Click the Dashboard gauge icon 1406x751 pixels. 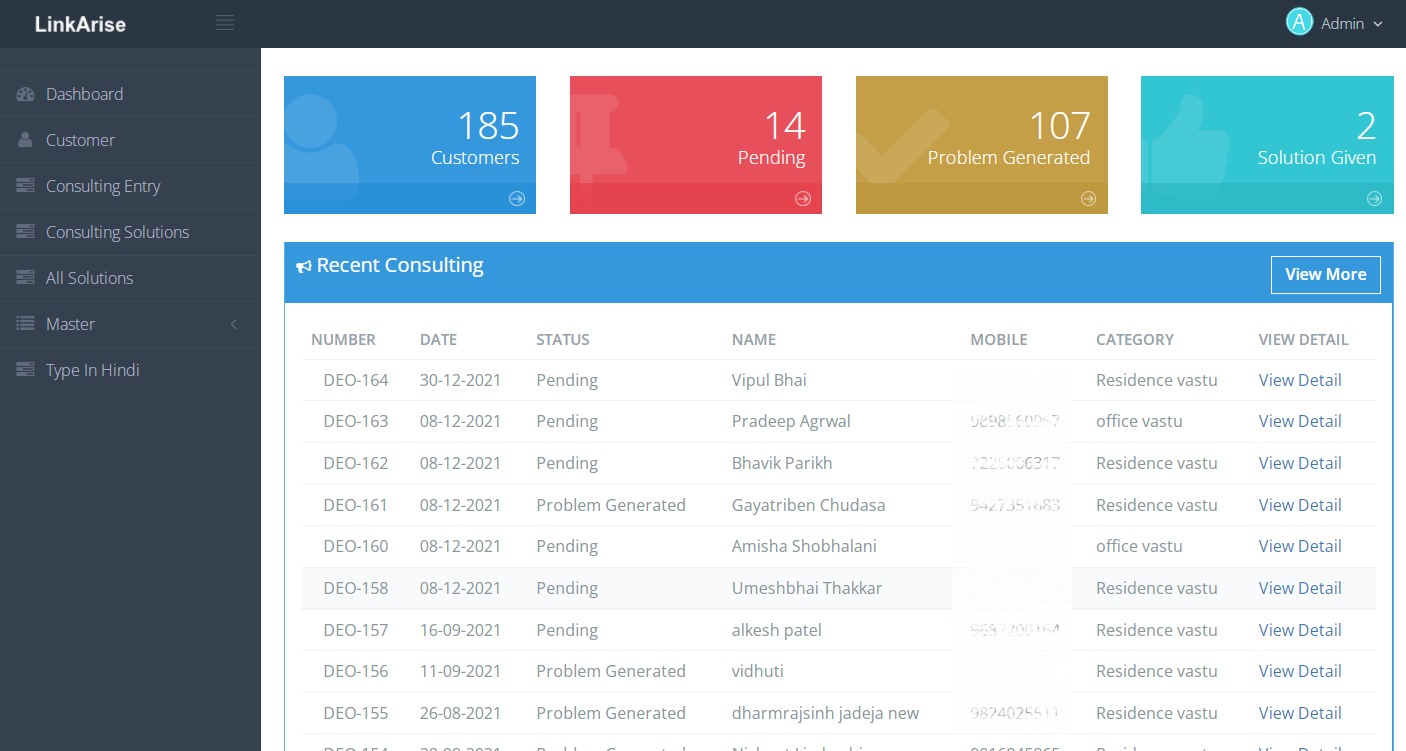tap(25, 94)
